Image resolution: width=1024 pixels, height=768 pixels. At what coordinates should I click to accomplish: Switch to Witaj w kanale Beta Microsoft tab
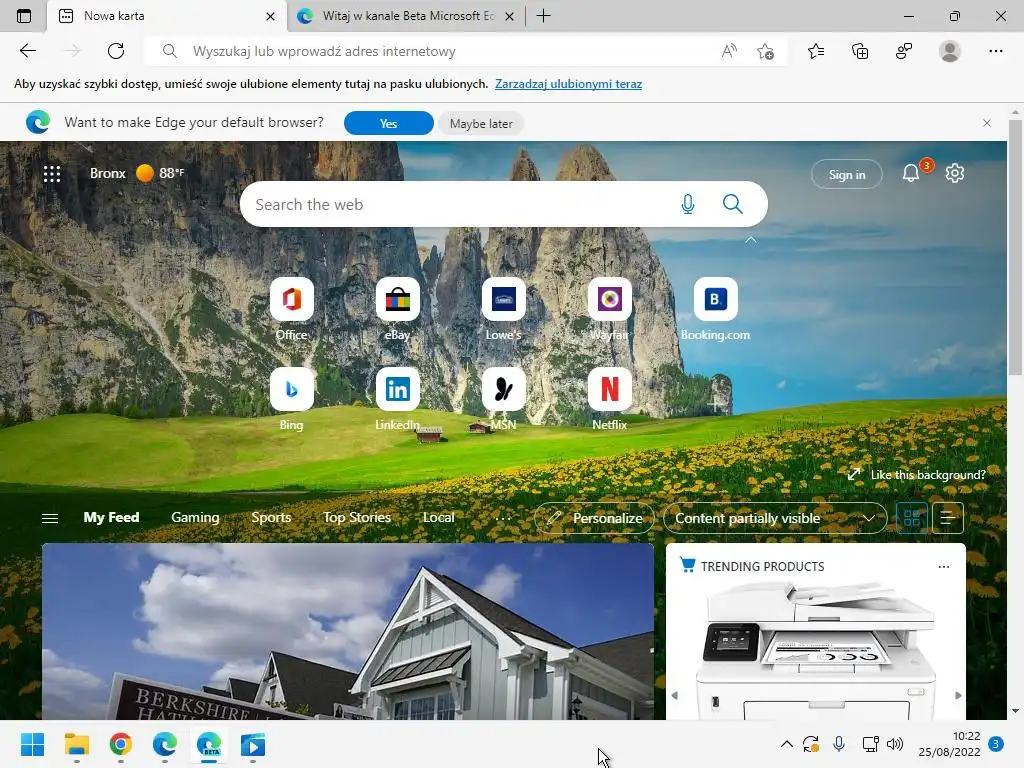pyautogui.click(x=405, y=16)
